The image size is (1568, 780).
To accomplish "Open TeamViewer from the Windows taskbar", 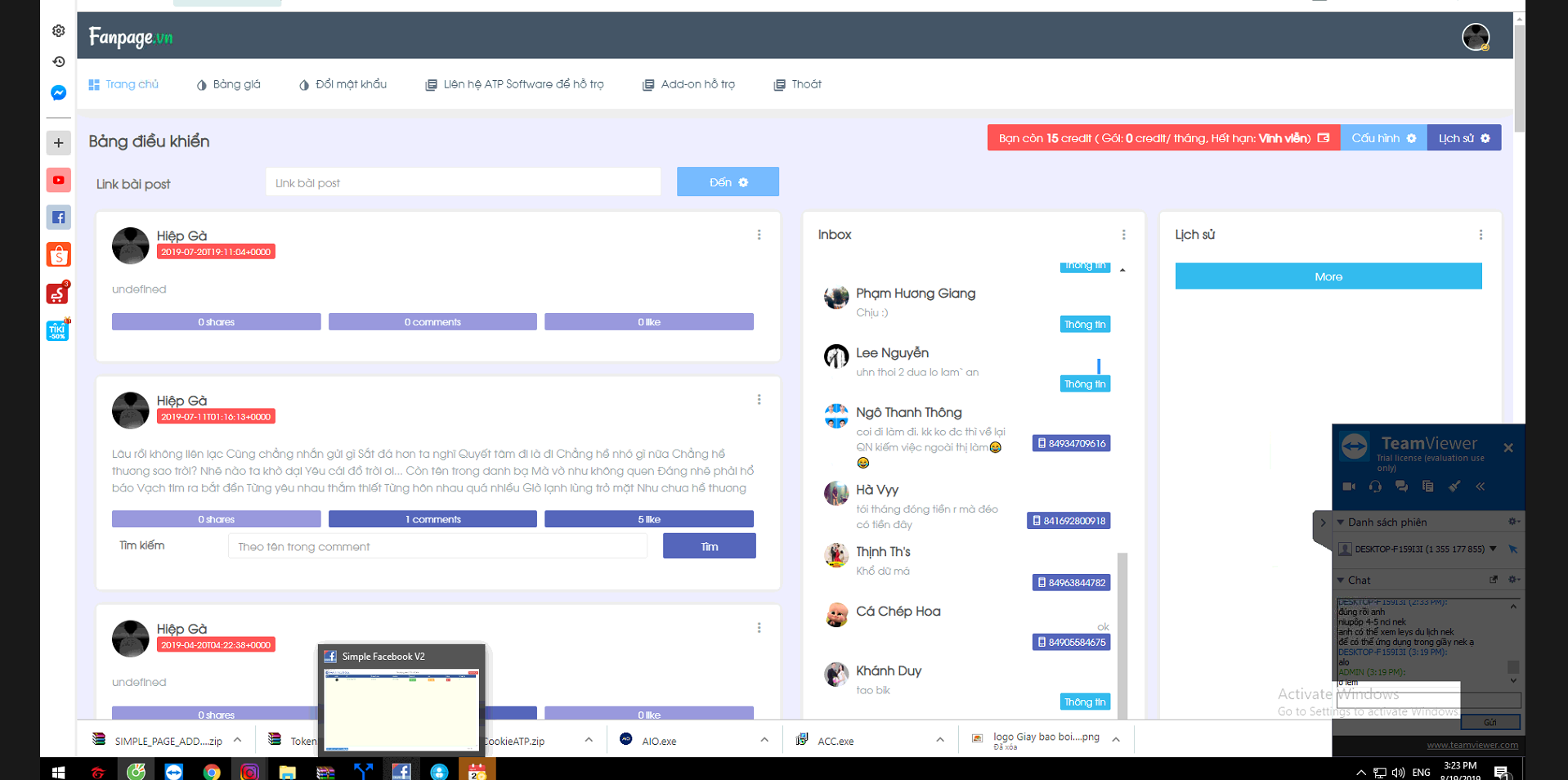I will 174,772.
